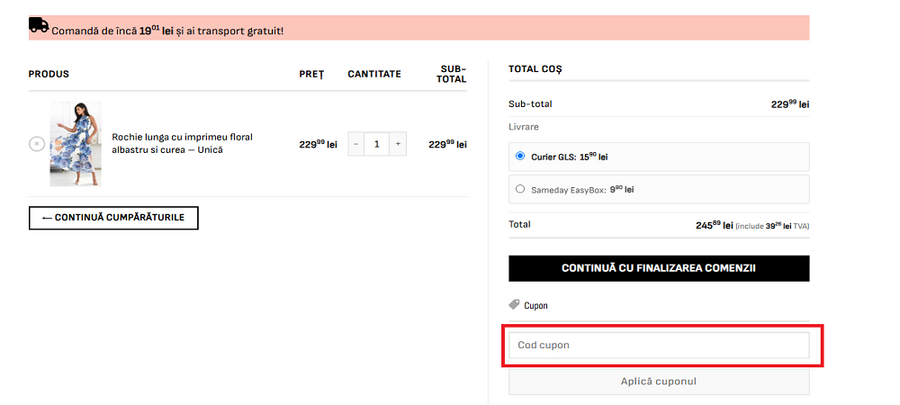
Task: Open the floral dress product thumbnail
Action: point(76,143)
